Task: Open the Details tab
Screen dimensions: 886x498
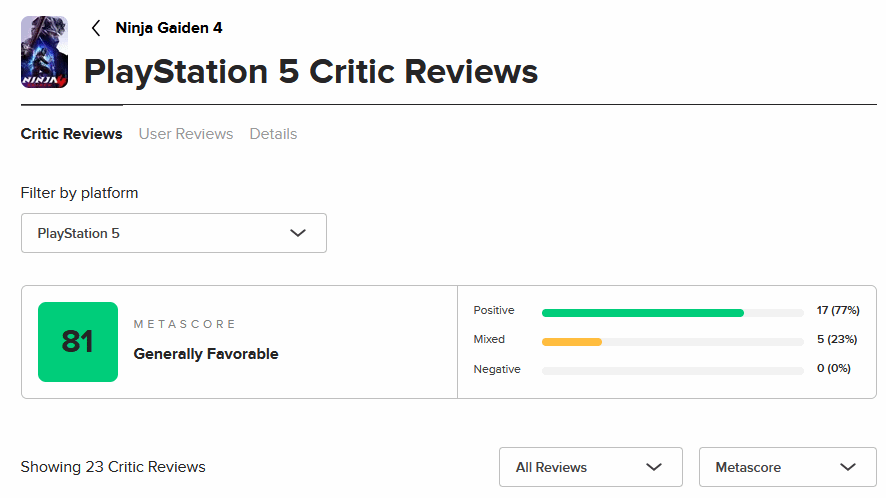Action: pos(273,134)
